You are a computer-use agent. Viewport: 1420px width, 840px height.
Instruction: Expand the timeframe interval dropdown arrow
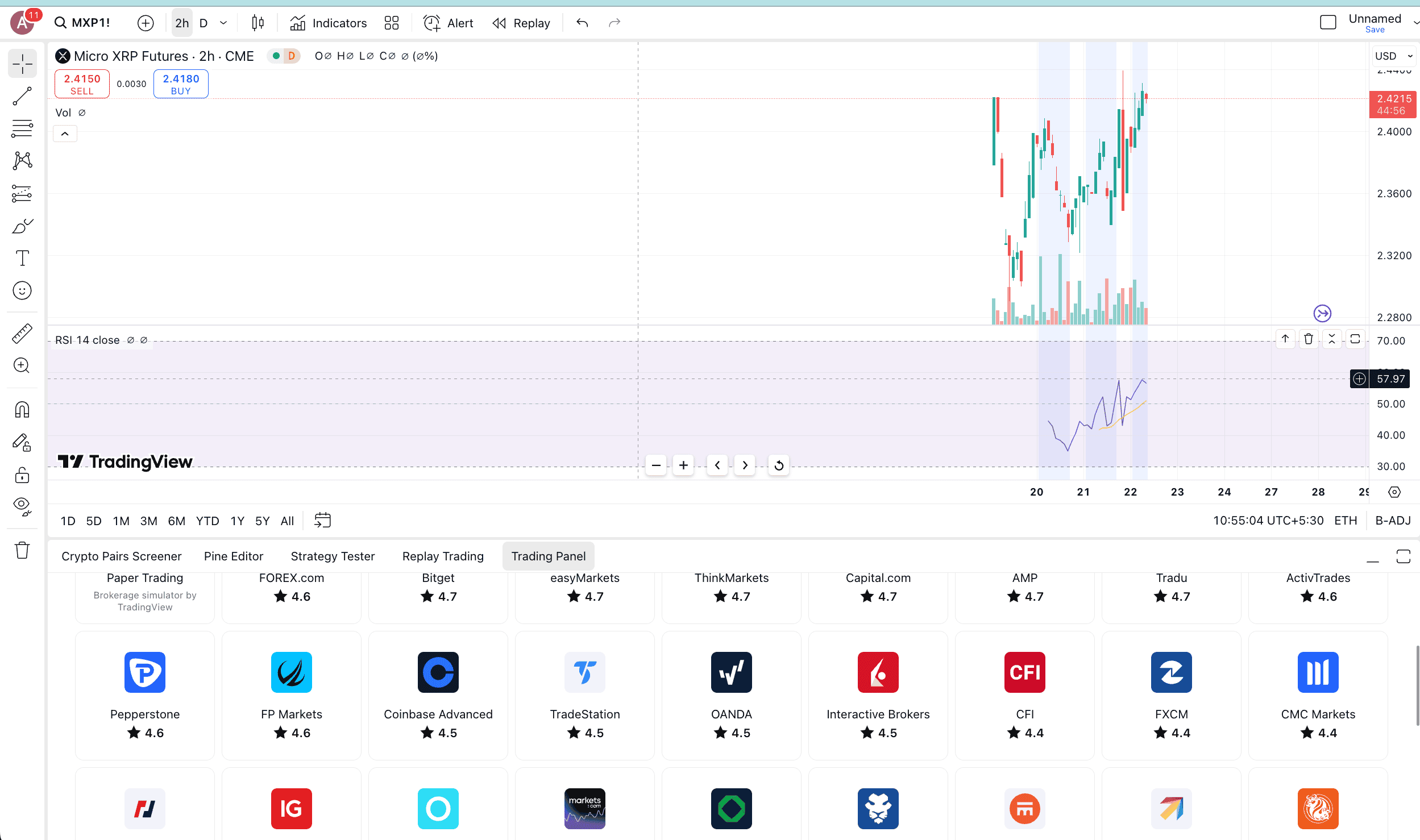click(223, 23)
